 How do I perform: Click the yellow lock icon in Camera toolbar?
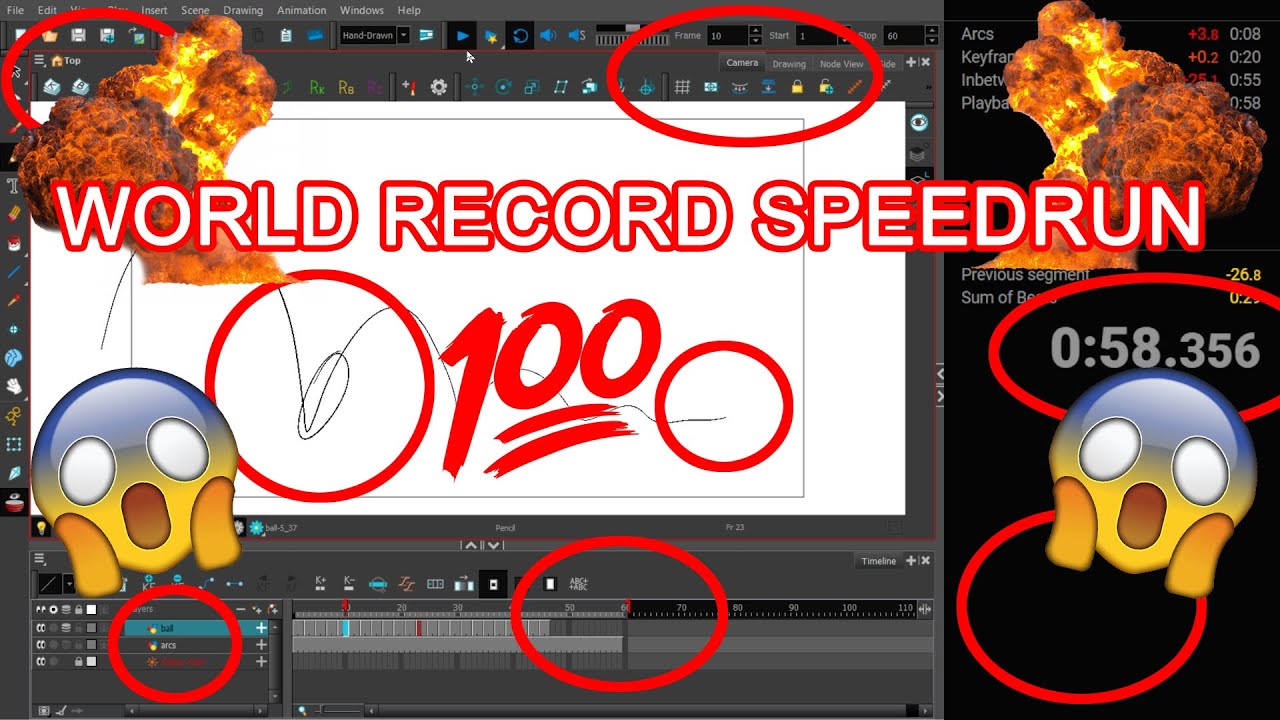tap(797, 88)
